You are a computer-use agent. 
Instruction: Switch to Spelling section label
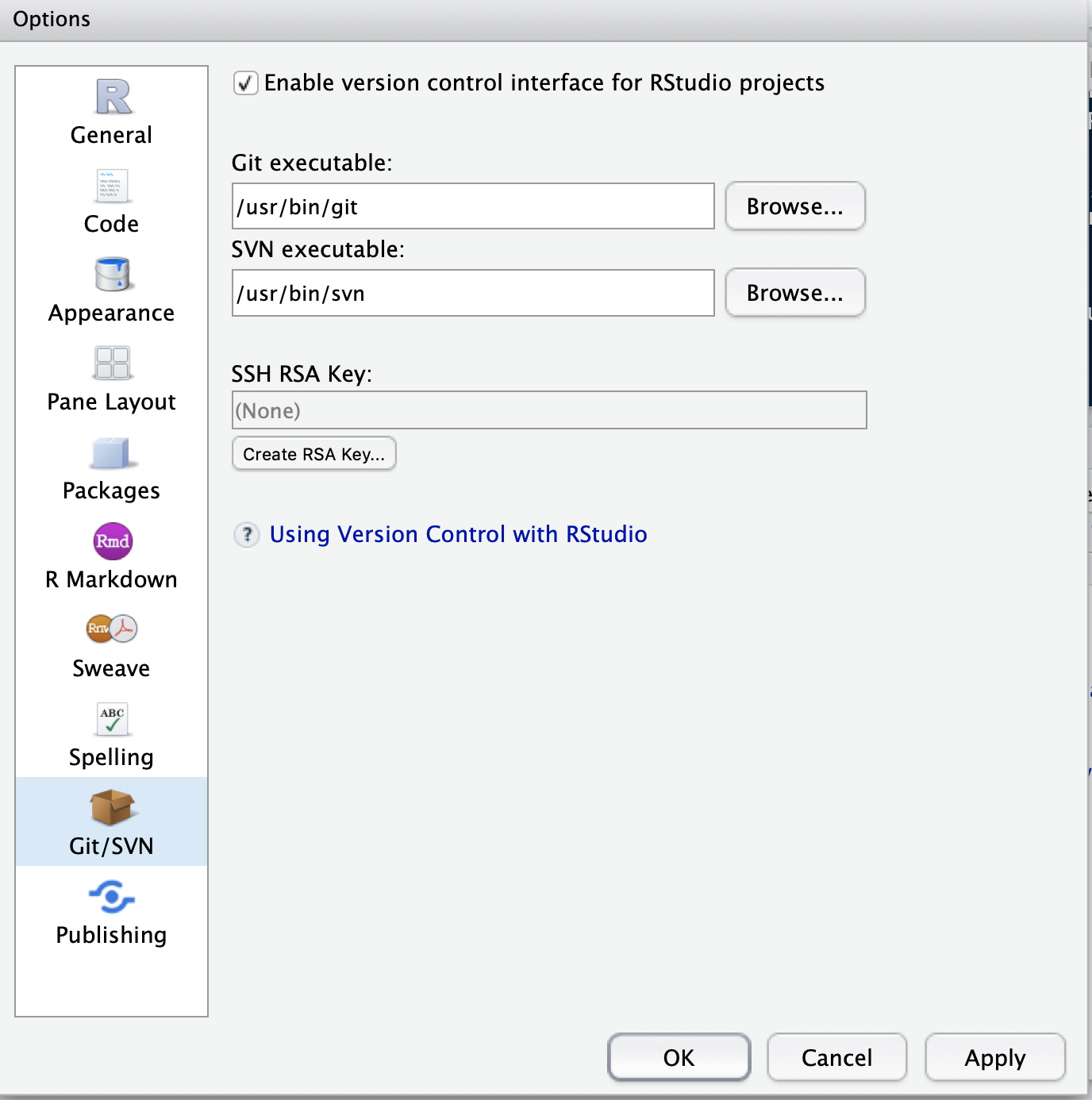[x=111, y=757]
